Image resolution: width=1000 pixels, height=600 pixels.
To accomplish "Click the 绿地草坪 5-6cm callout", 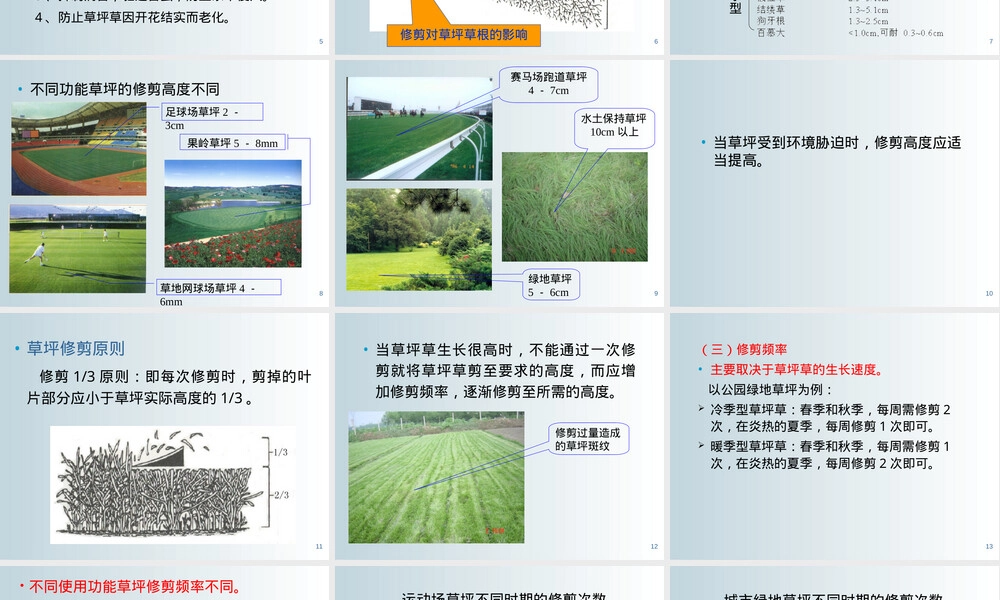I will click(x=549, y=285).
